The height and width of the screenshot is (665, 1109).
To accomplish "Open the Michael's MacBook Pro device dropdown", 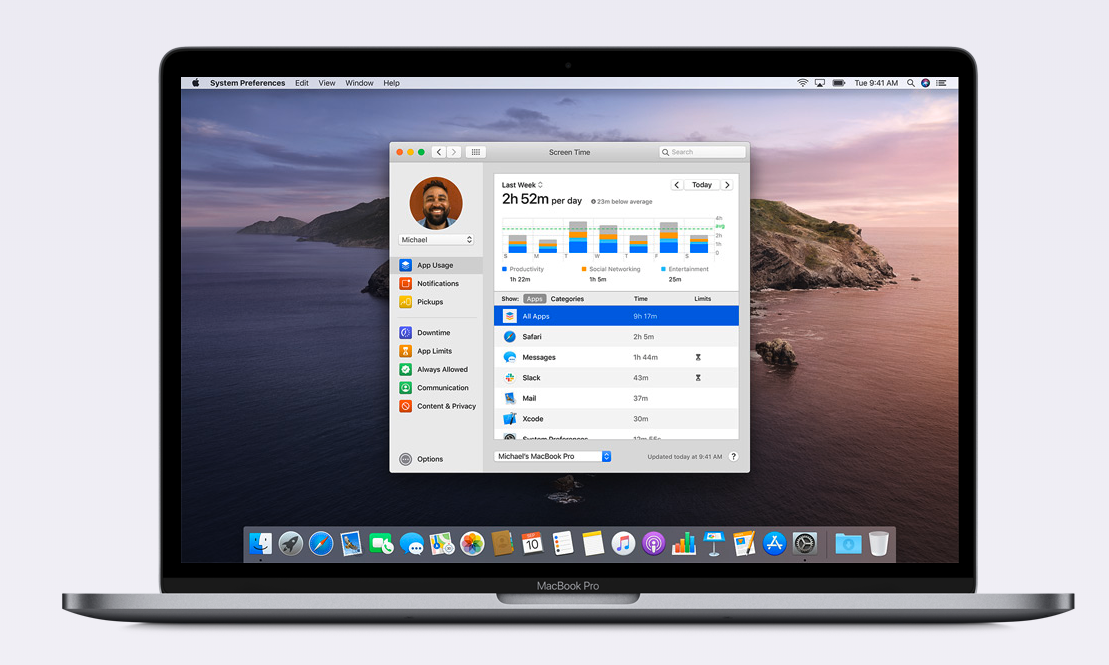I will 552,456.
